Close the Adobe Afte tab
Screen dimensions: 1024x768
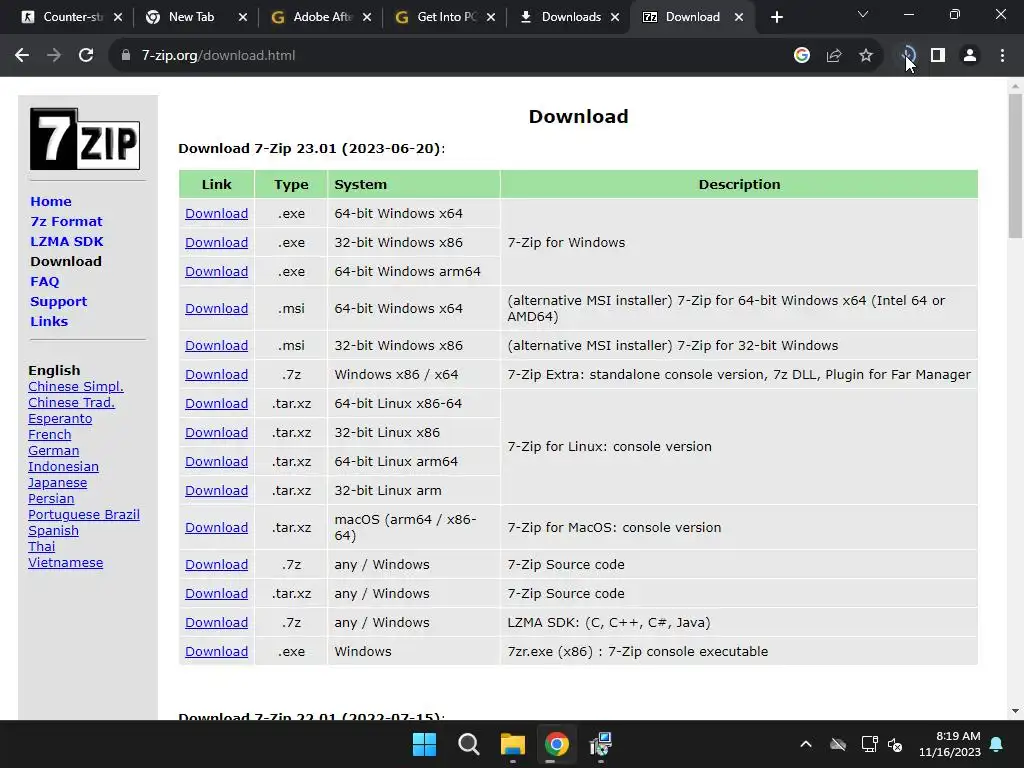point(367,17)
